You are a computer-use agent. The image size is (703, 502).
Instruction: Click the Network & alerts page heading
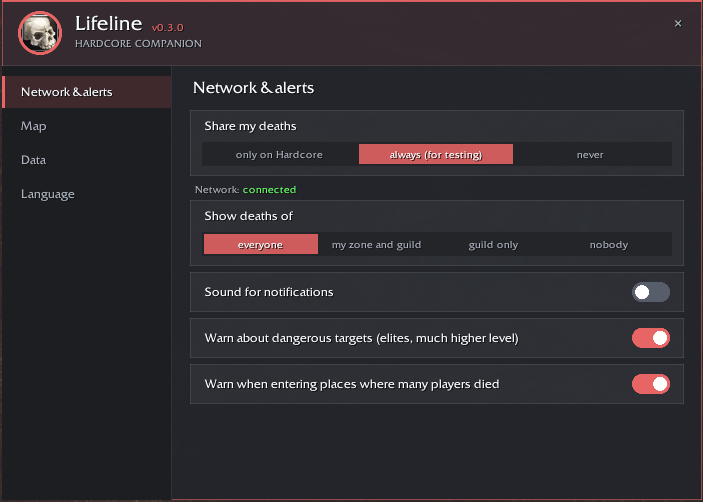[253, 88]
